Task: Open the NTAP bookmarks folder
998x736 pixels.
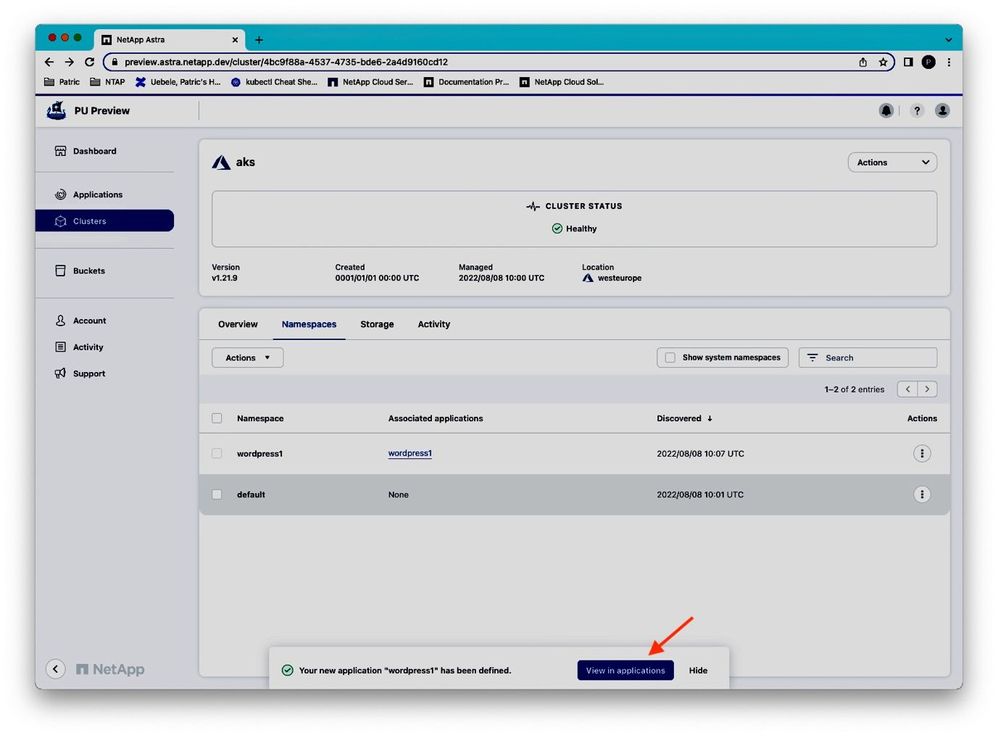Action: pyautogui.click(x=108, y=81)
